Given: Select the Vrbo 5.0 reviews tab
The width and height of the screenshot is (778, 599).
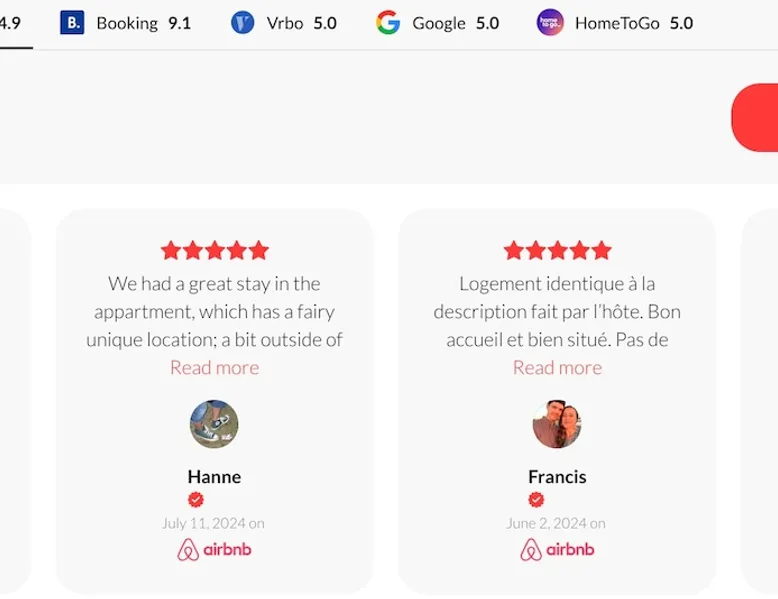Looking at the screenshot, I should (x=284, y=23).
